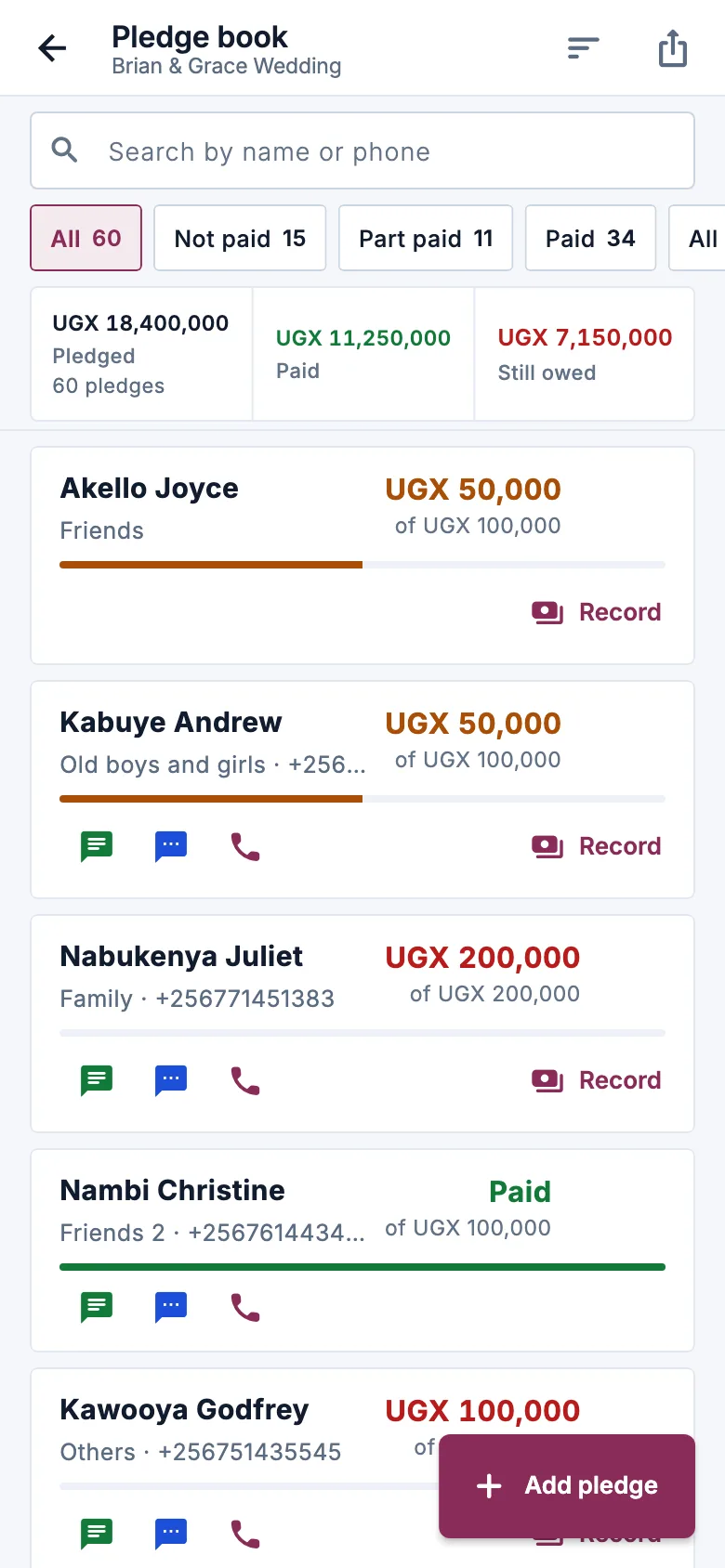Tap Akello Joyce's payment progress bar
Screen dimensions: 725x1568
(x=362, y=565)
